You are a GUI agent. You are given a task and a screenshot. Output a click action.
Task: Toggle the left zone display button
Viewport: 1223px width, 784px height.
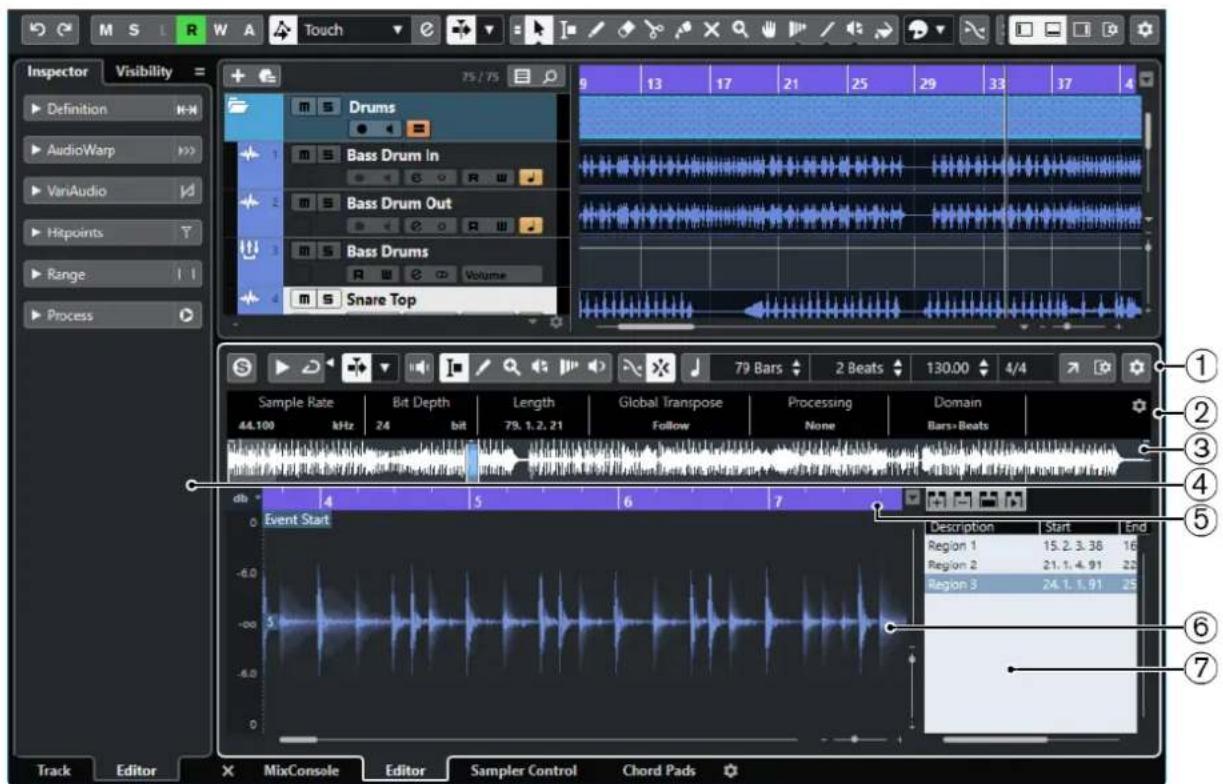click(1023, 30)
